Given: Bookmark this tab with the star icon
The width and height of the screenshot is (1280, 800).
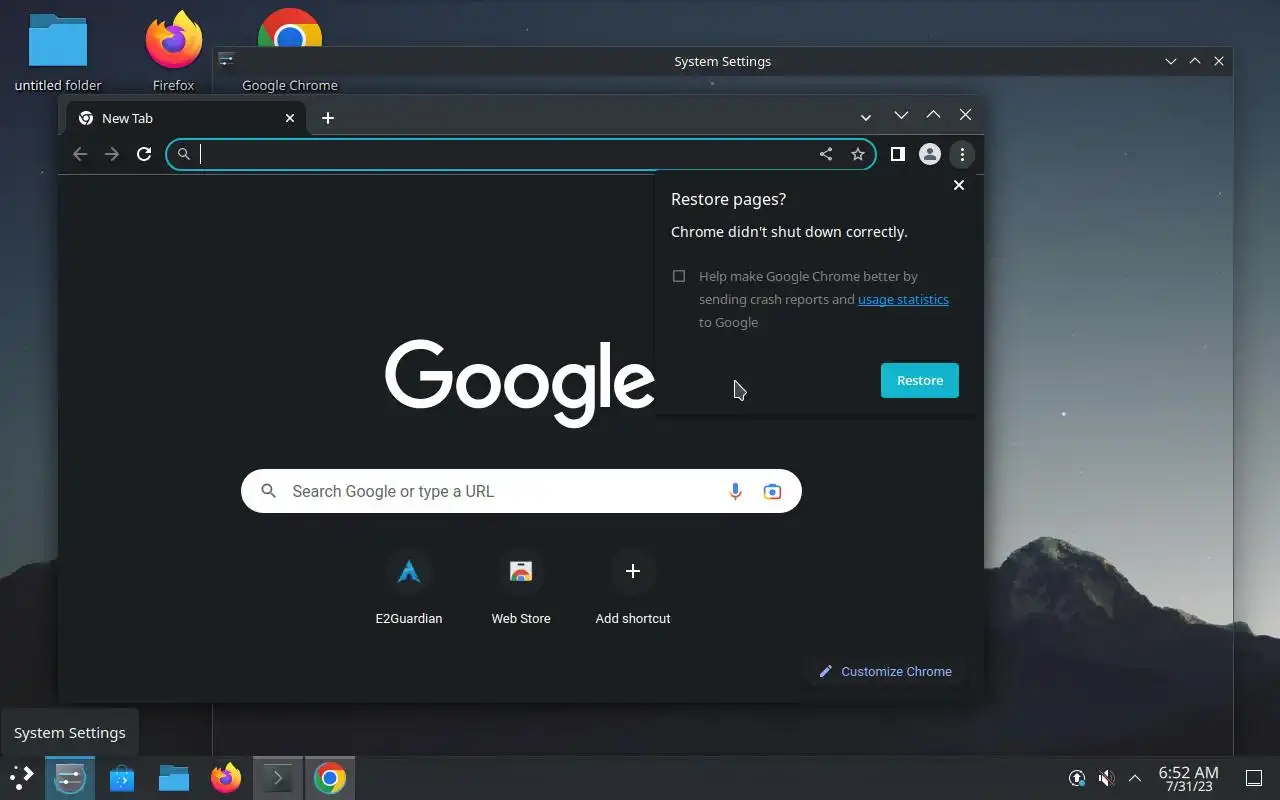Looking at the screenshot, I should pos(858,154).
